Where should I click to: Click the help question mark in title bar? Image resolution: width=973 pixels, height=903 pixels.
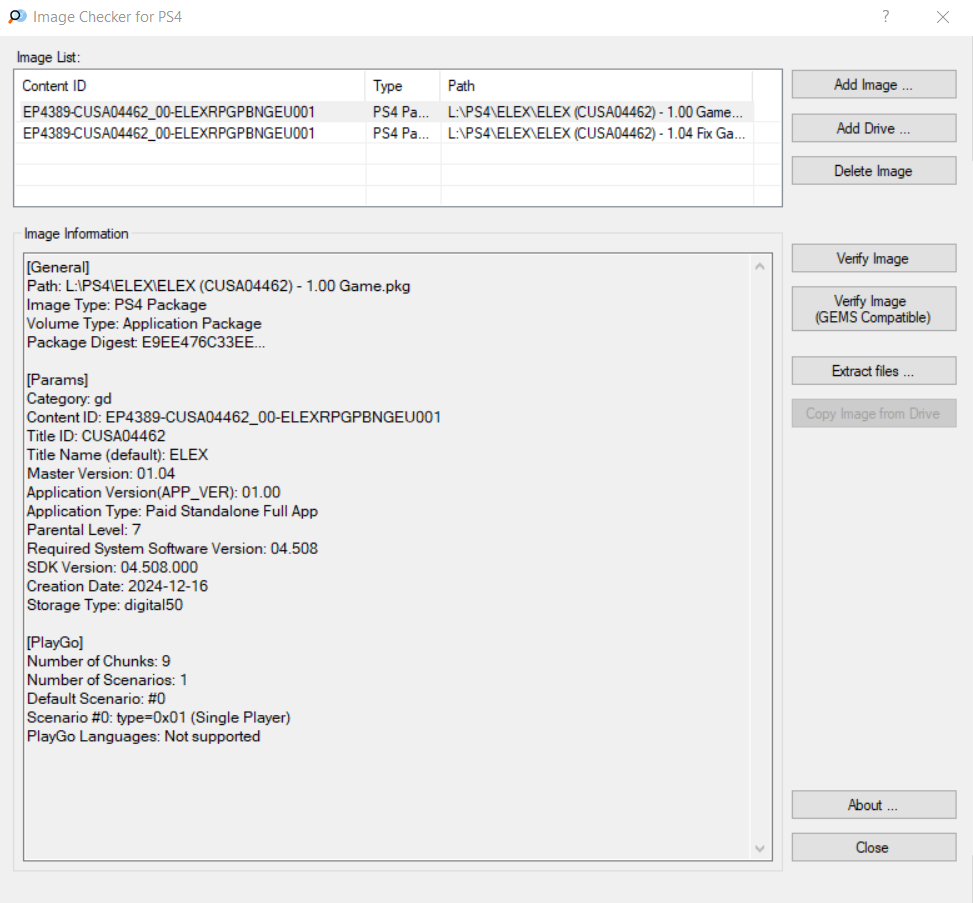(886, 16)
